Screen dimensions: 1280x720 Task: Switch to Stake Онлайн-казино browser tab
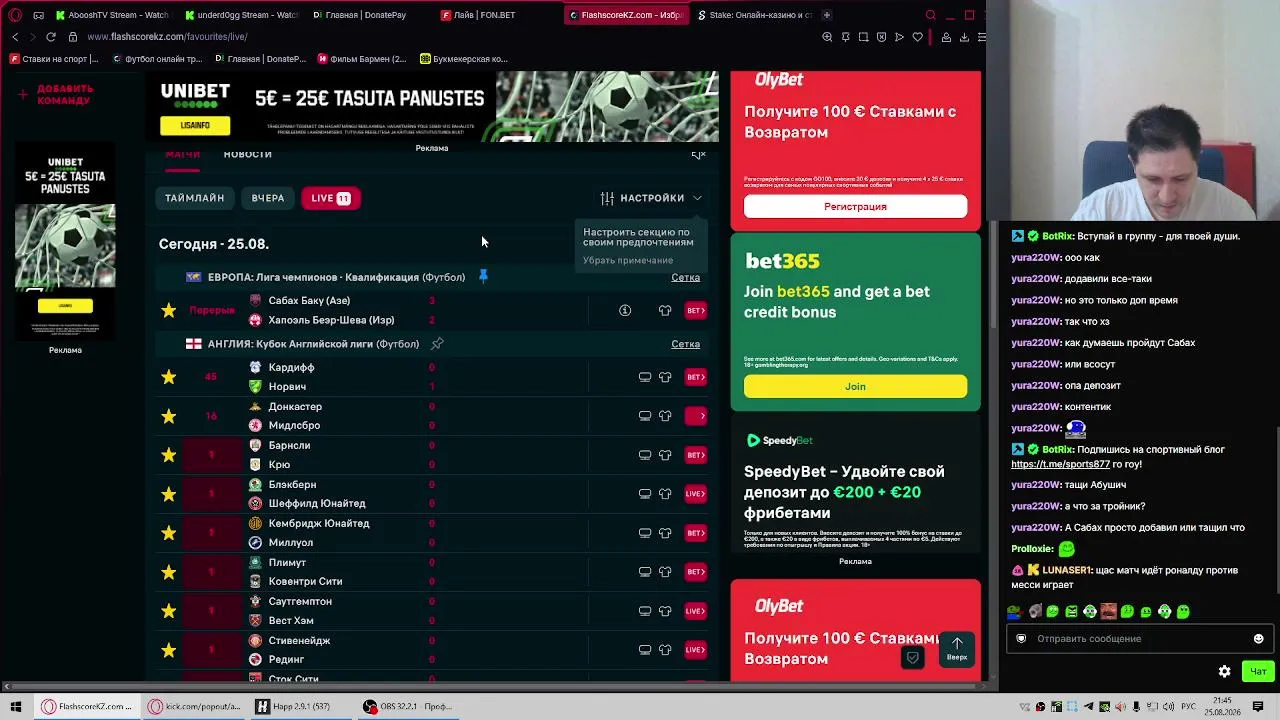coord(755,15)
